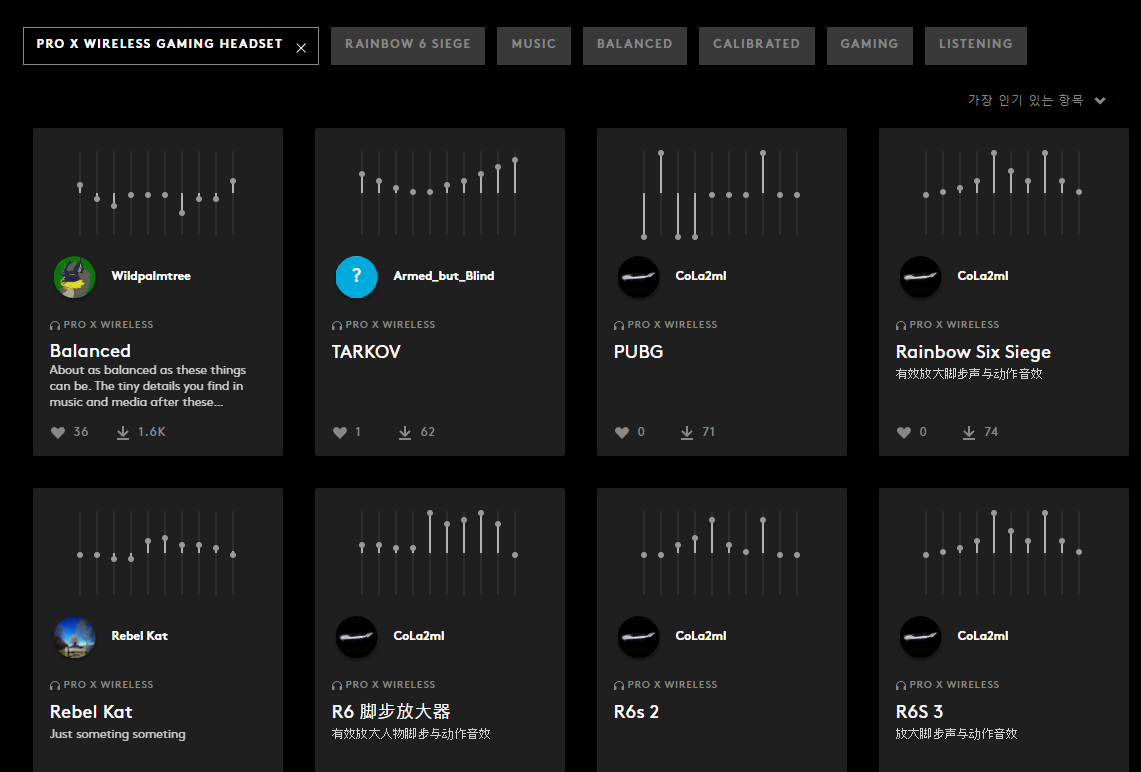Like the Rainbow Six Siege preset

point(904,432)
